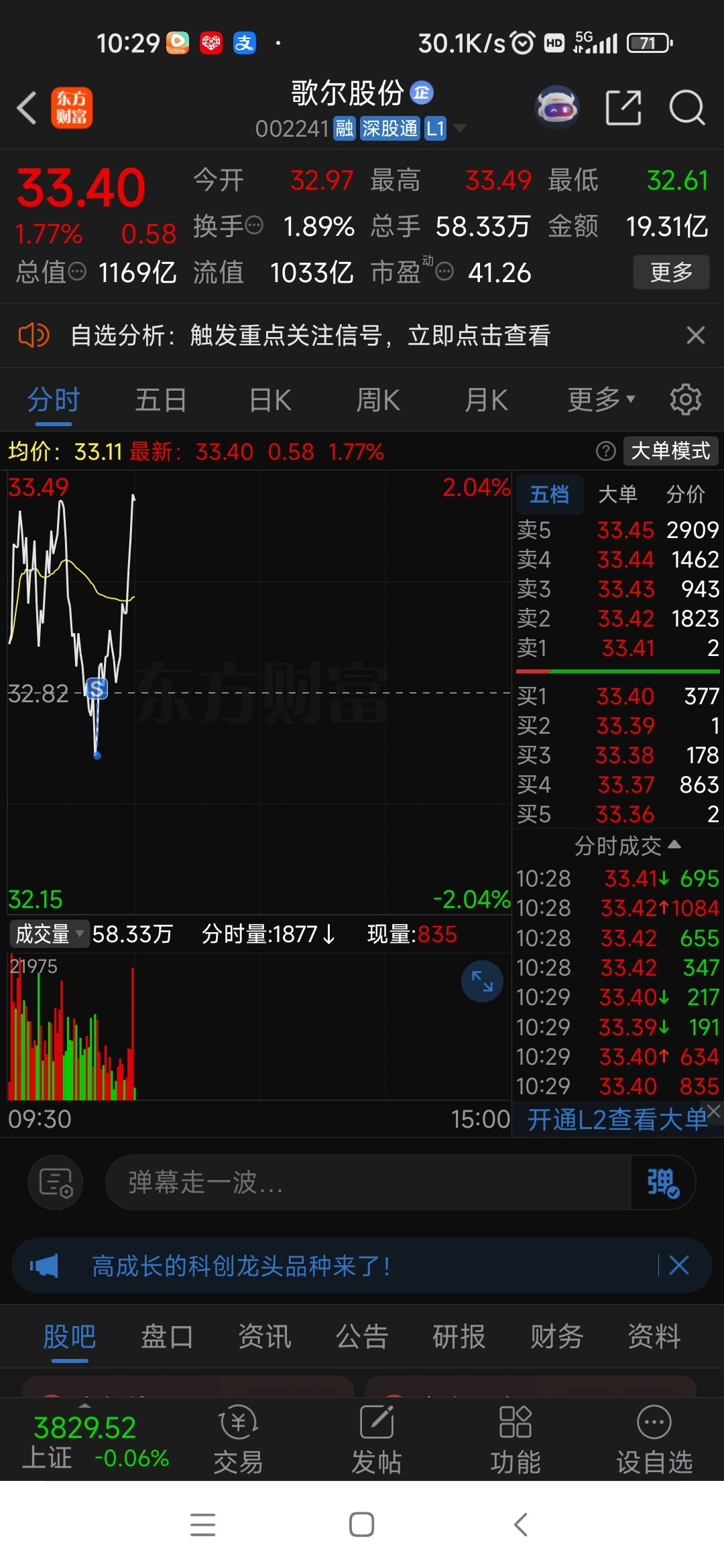Tap the blue 企 enterprise badge

tap(422, 92)
